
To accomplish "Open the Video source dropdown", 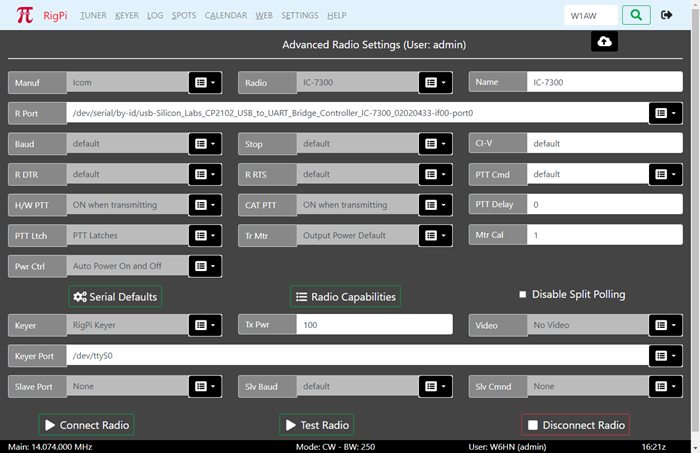I will point(666,325).
